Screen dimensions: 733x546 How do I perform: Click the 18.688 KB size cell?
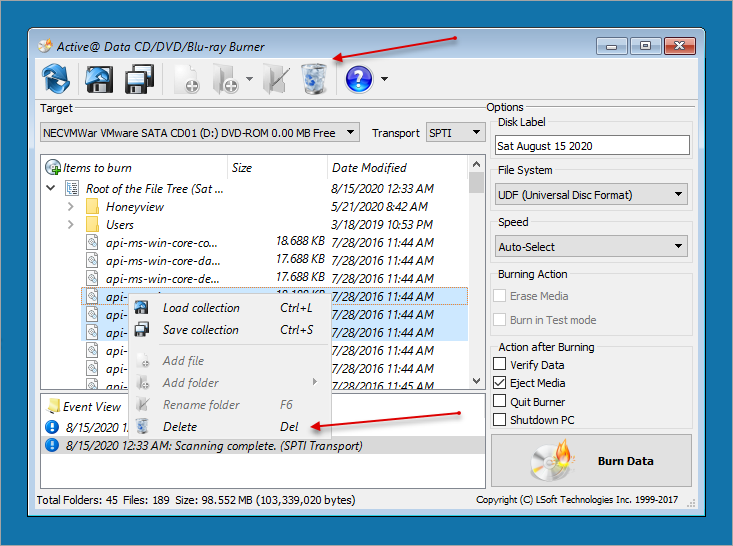click(300, 241)
